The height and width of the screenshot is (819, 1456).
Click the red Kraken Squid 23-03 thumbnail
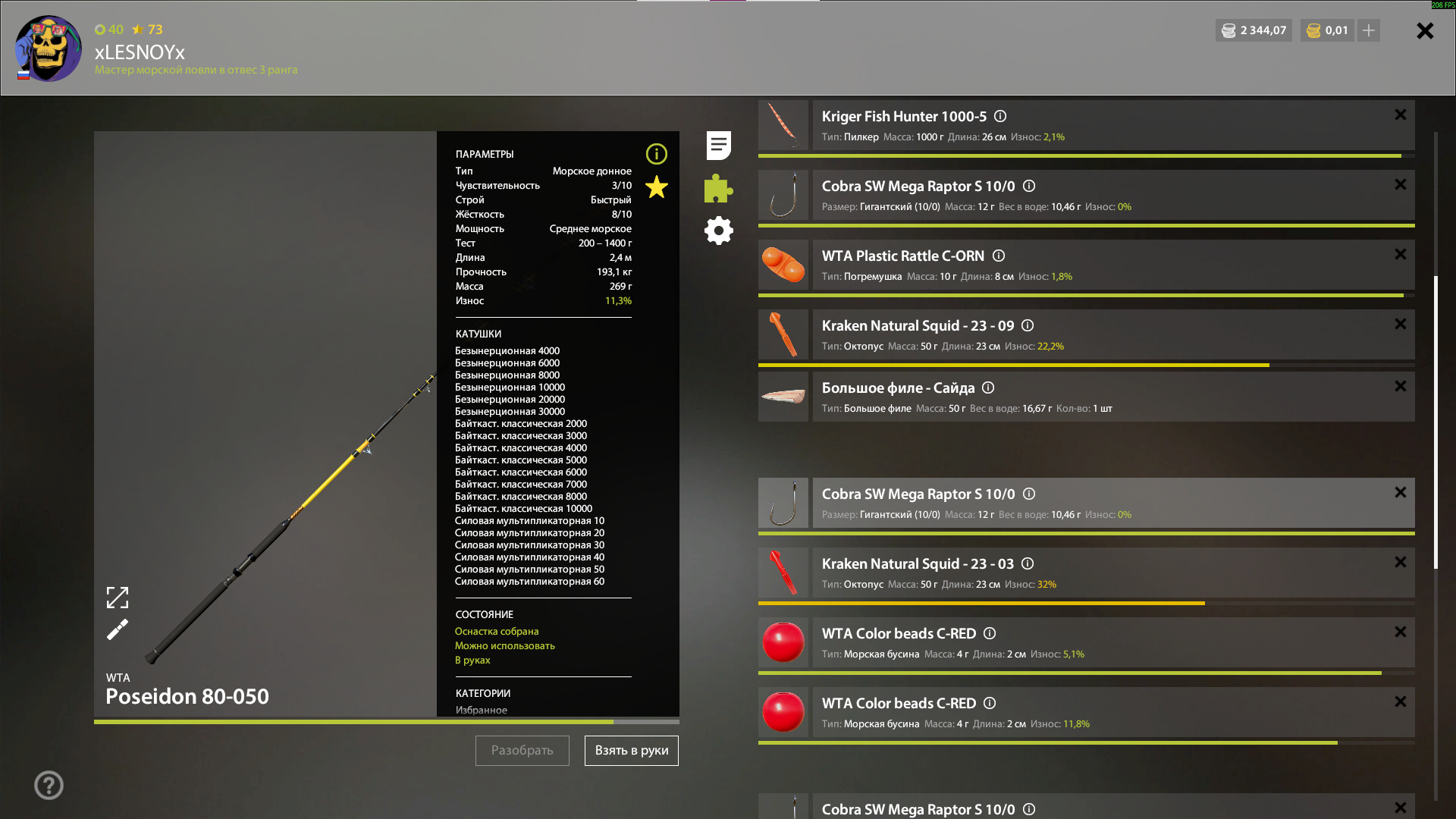tap(783, 573)
